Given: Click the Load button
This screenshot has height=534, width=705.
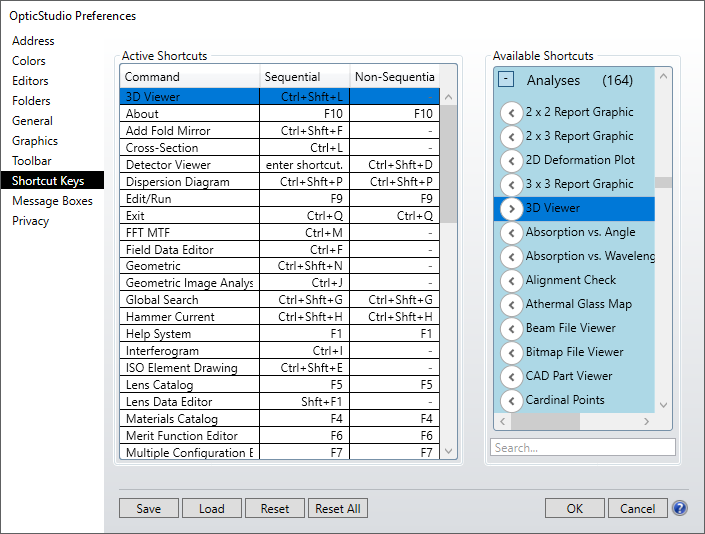Looking at the screenshot, I should pyautogui.click(x=212, y=508).
